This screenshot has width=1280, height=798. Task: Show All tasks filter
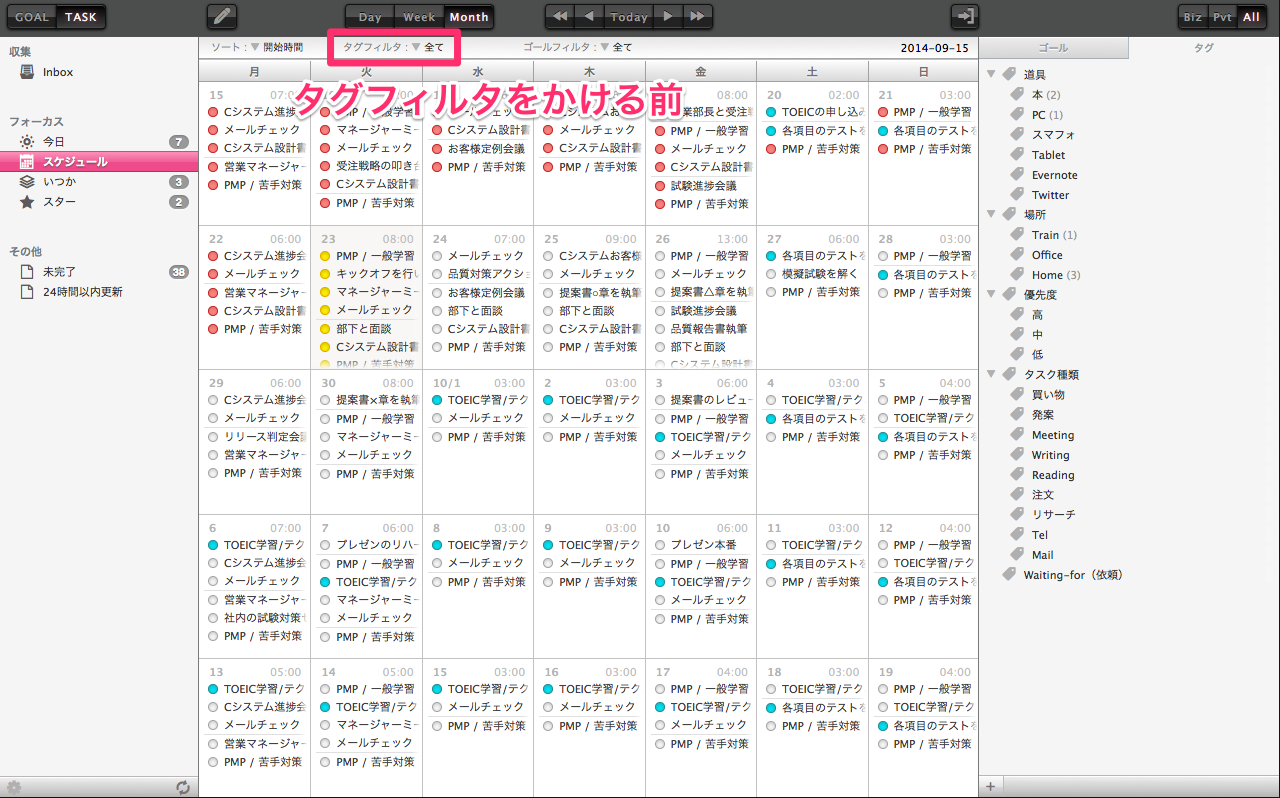[1251, 17]
